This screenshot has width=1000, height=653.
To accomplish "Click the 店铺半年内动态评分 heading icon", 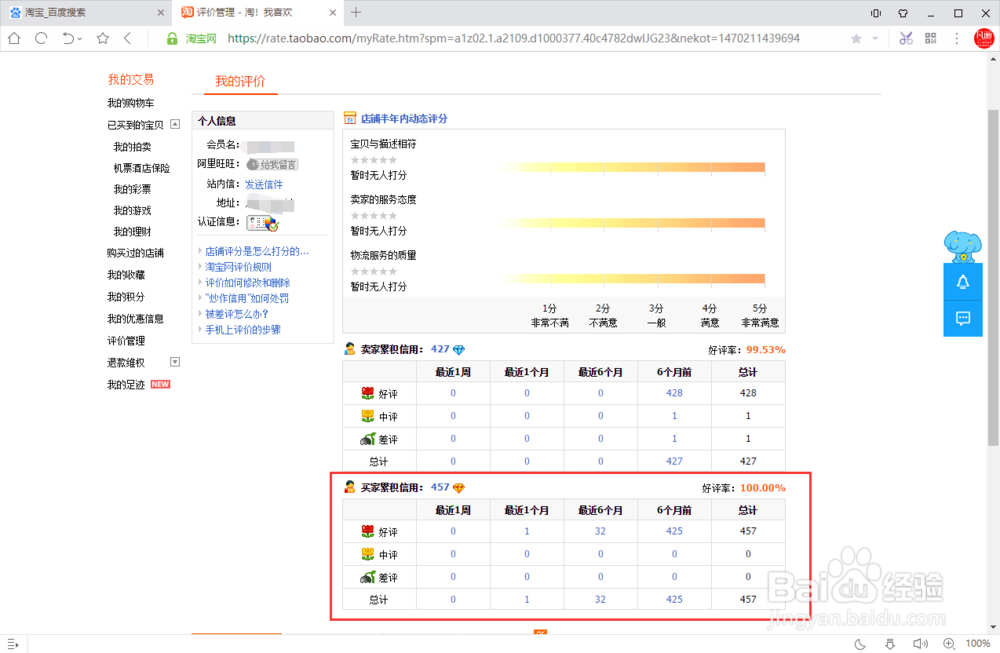I will click(x=349, y=118).
